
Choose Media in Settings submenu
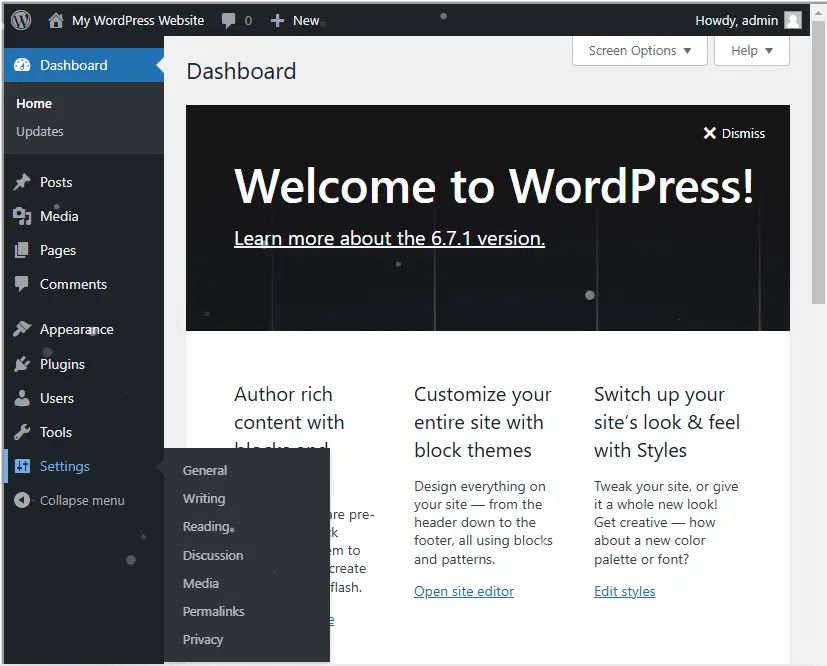(201, 583)
